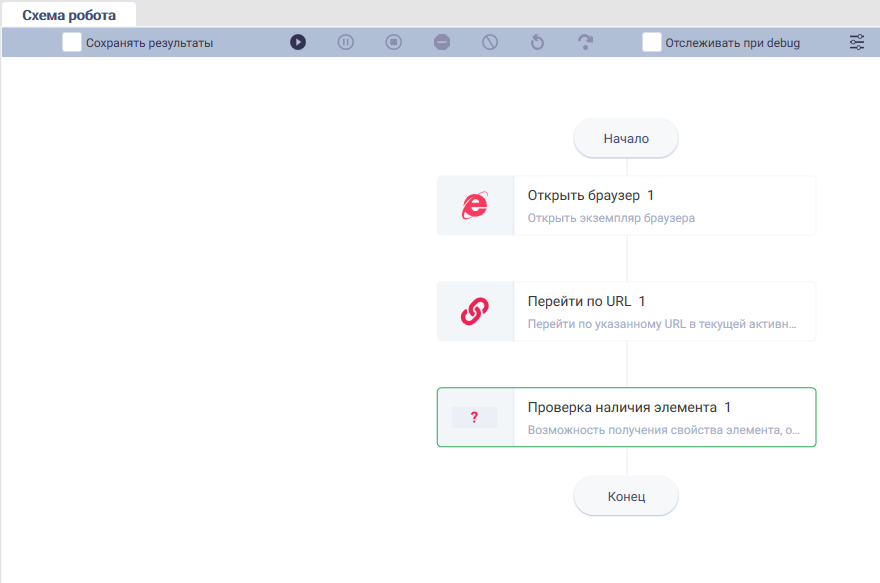
Task: Click the Сохранять результаты label text
Action: (149, 43)
